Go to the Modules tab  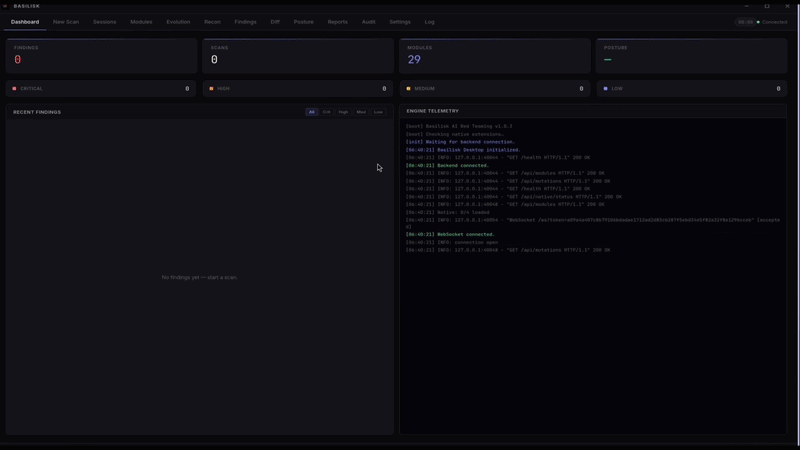[x=141, y=22]
